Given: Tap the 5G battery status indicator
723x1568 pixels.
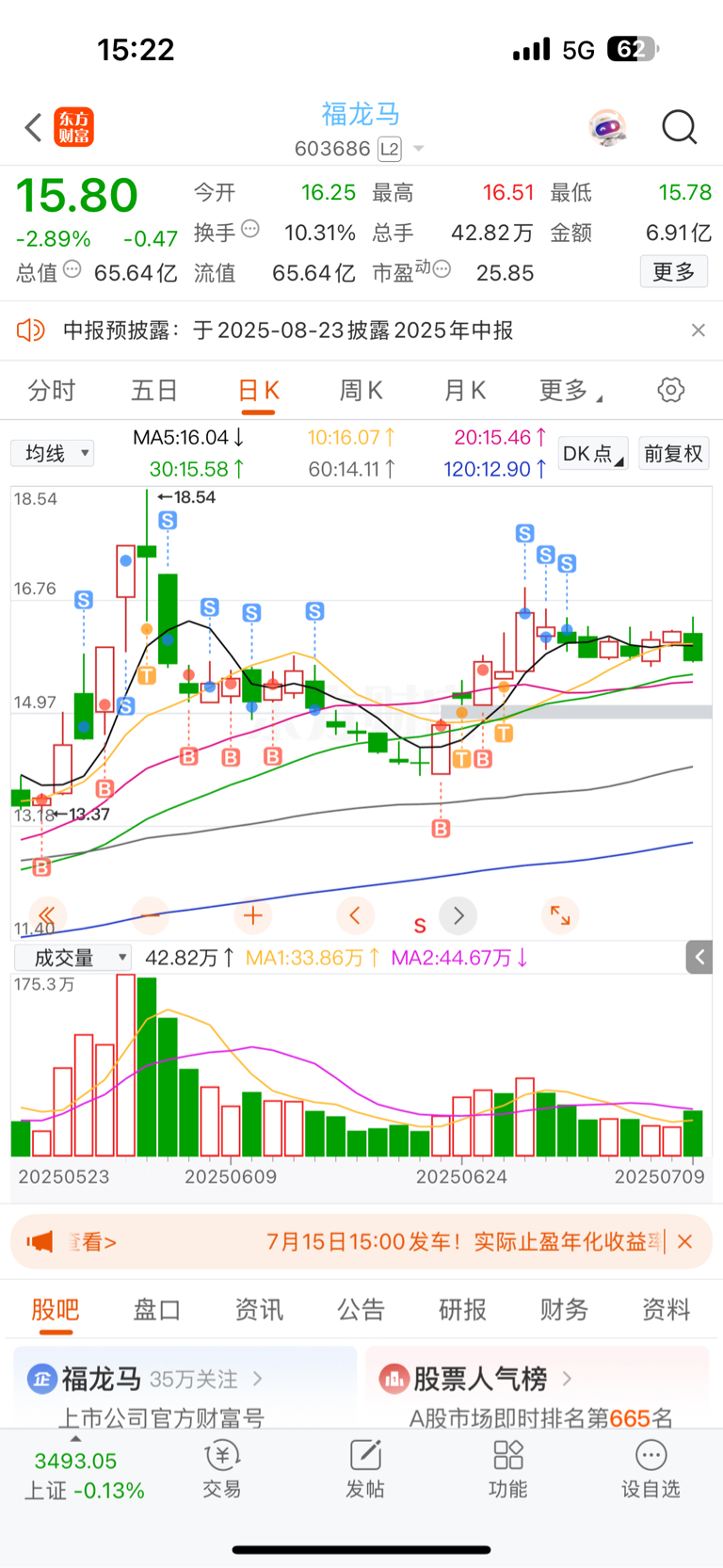Looking at the screenshot, I should [x=586, y=50].
